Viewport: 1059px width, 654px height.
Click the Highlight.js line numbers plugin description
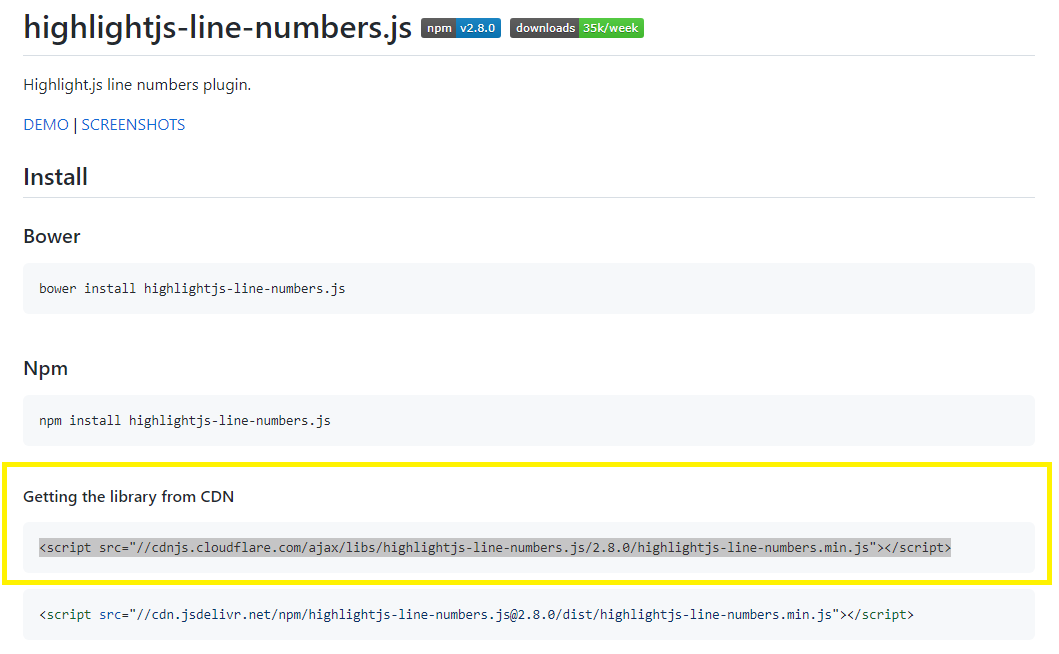137,85
